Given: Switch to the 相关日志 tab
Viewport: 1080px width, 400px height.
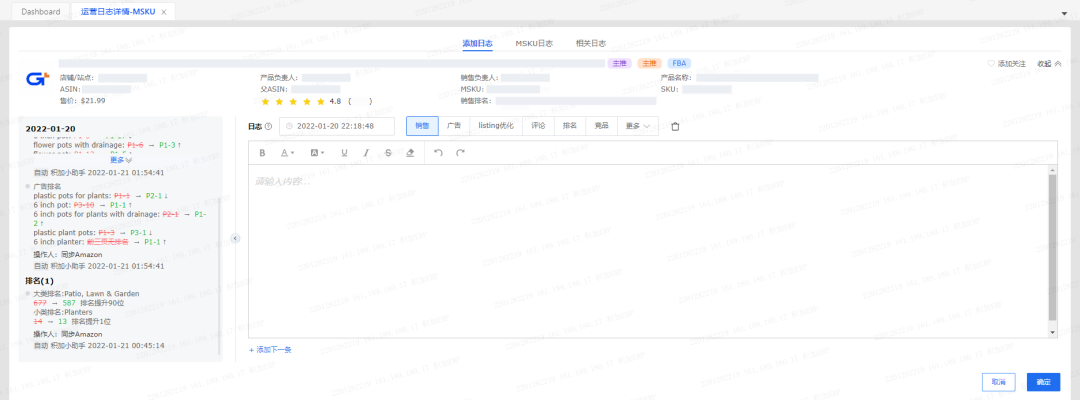Looking at the screenshot, I should click(591, 43).
